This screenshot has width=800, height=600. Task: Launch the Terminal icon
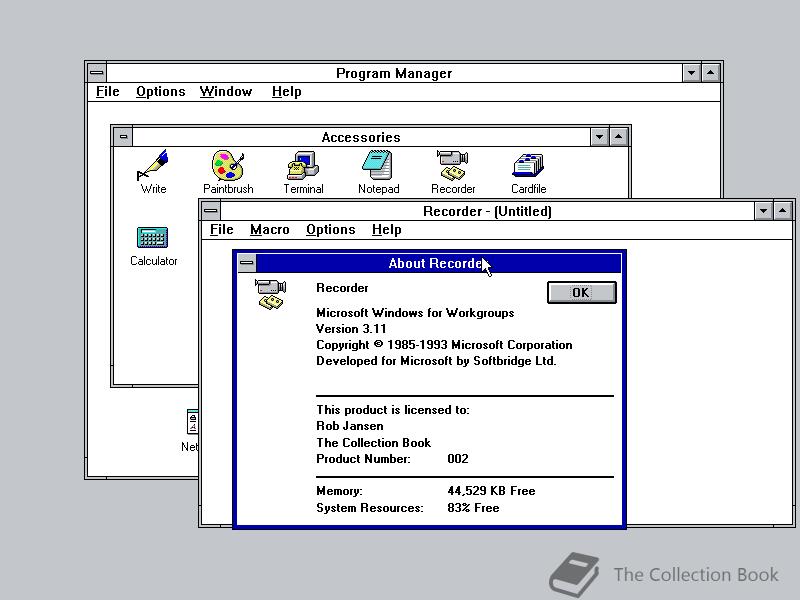[303, 166]
